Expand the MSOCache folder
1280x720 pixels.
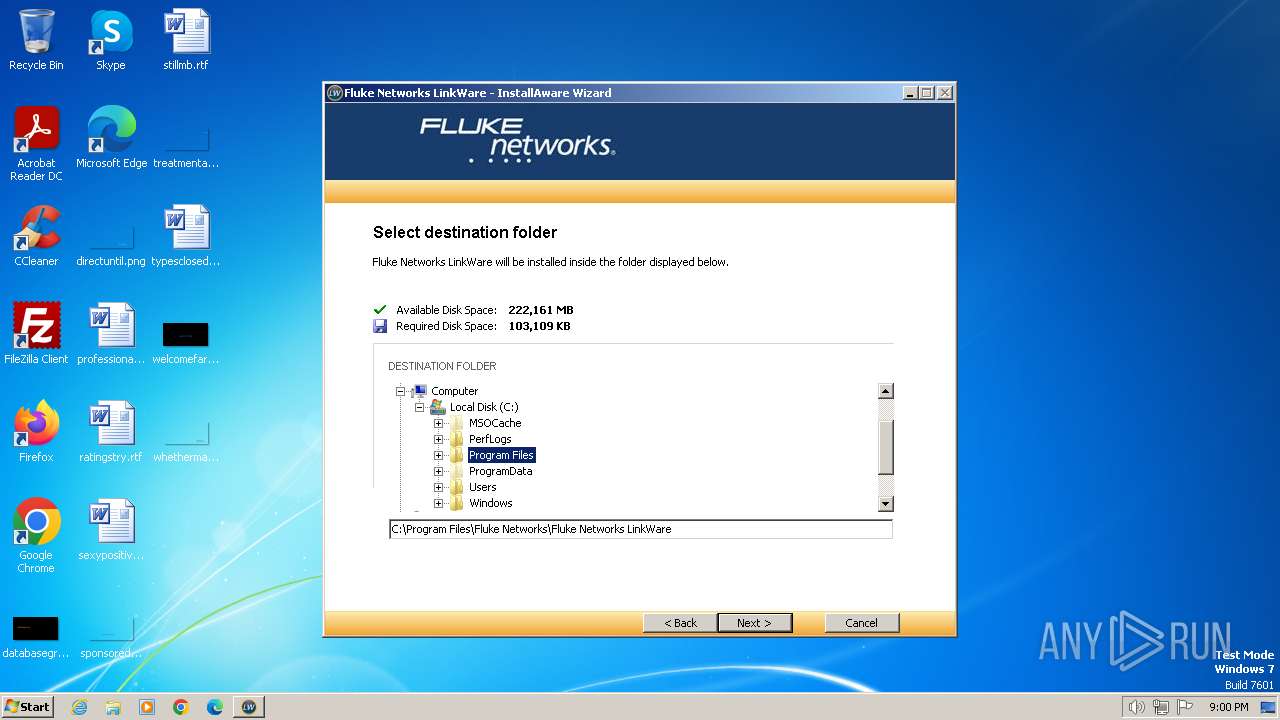(x=438, y=423)
